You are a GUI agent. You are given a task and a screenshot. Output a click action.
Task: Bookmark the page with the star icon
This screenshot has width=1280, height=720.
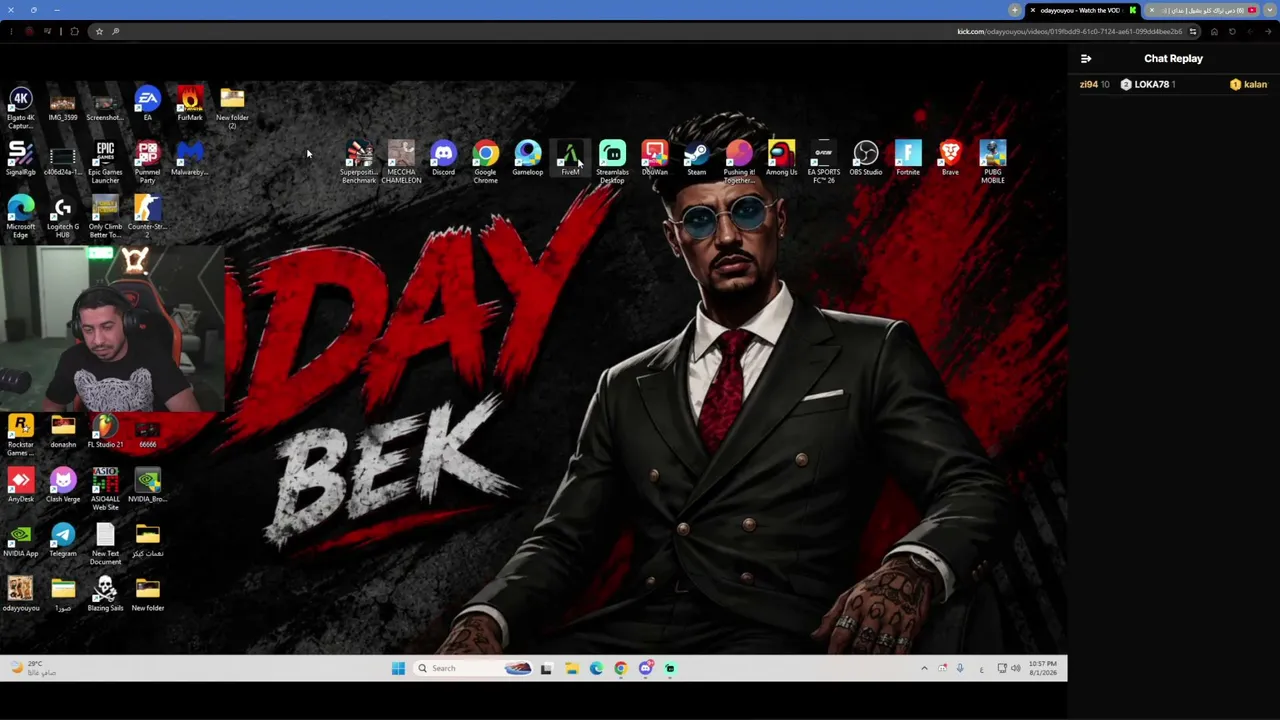point(99,31)
